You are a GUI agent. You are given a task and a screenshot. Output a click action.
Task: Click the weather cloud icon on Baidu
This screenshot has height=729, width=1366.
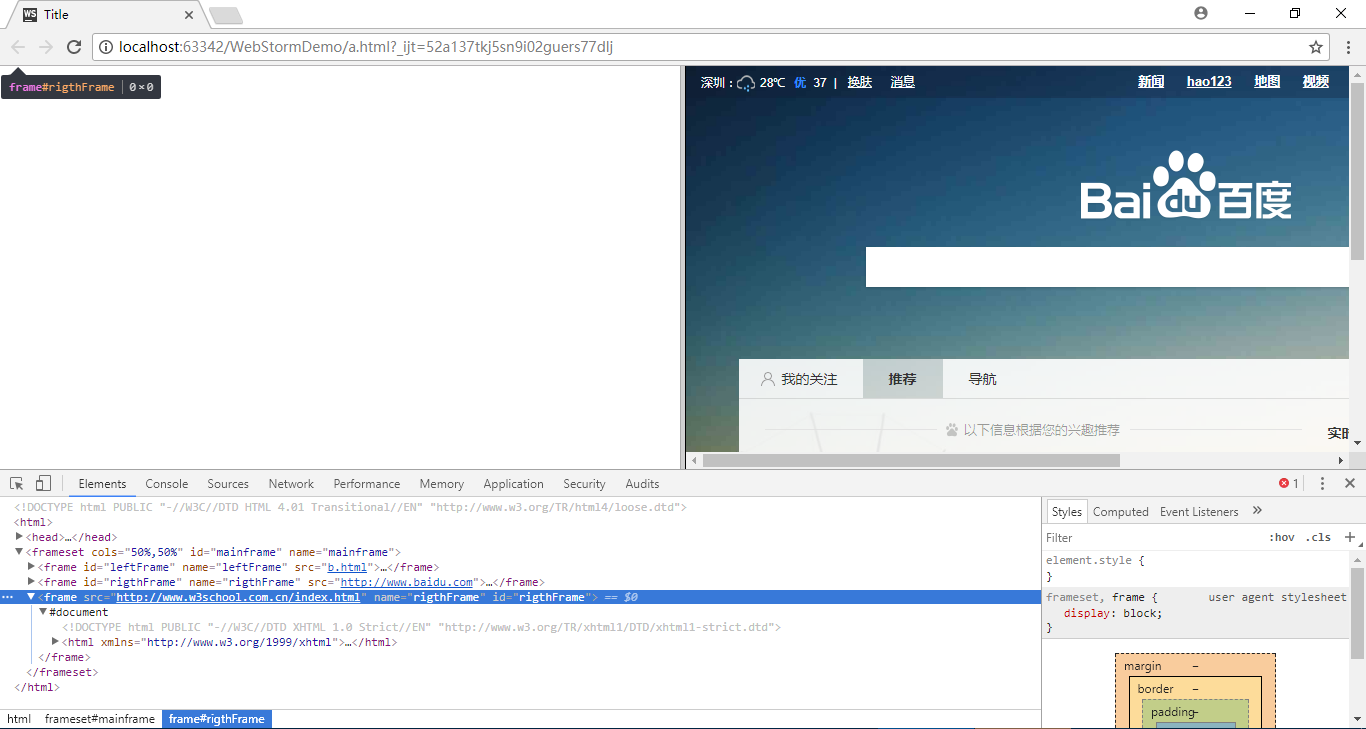pos(746,83)
